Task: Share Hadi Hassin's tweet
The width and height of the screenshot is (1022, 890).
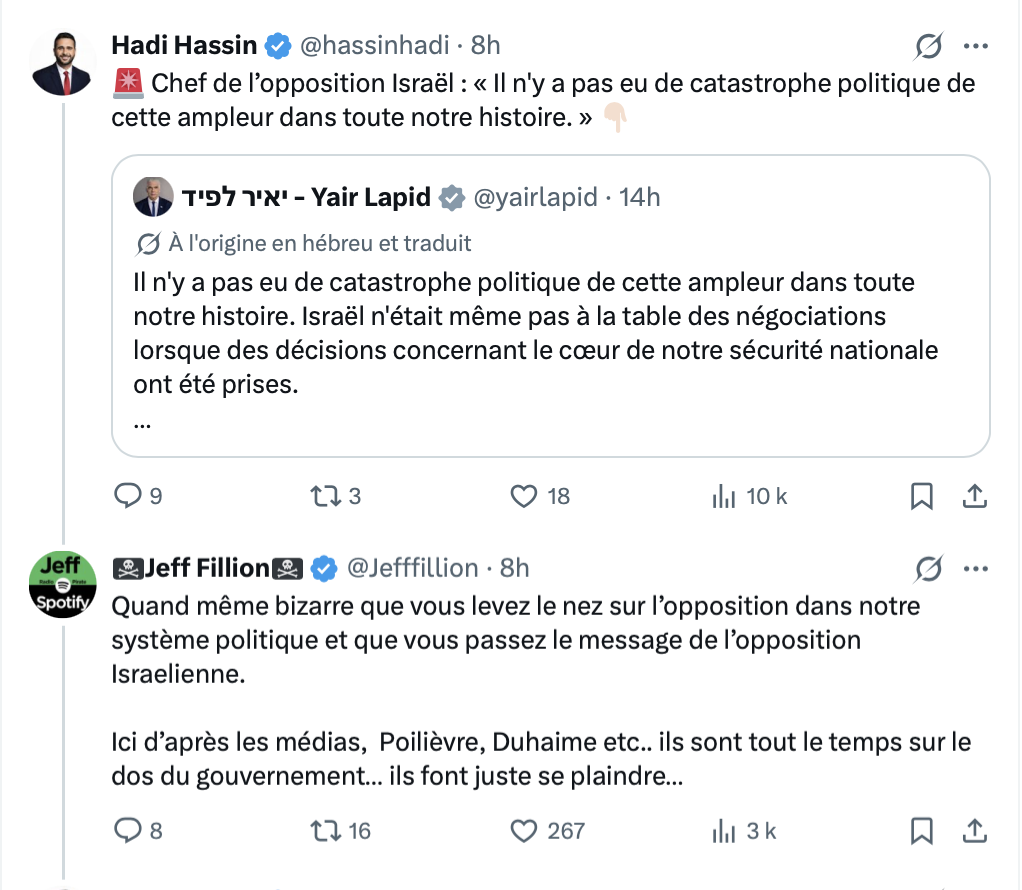Action: tap(975, 495)
